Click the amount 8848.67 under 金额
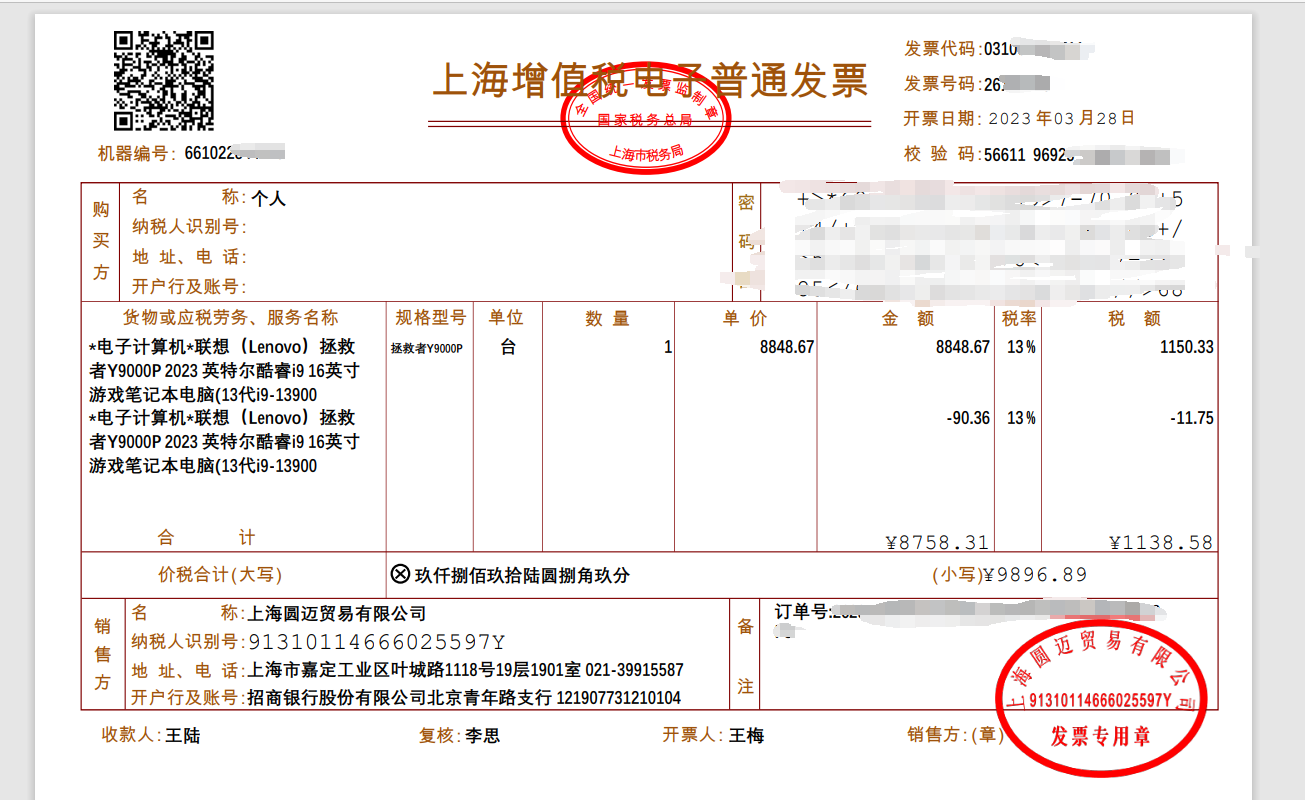 [963, 347]
